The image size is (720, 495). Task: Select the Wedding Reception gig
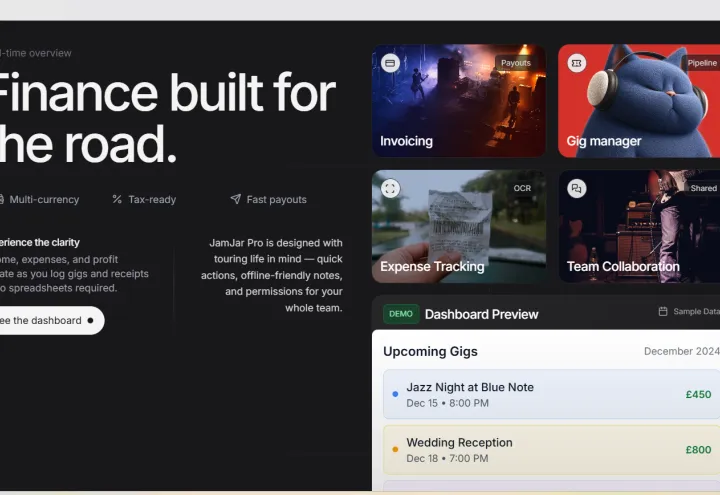point(551,450)
